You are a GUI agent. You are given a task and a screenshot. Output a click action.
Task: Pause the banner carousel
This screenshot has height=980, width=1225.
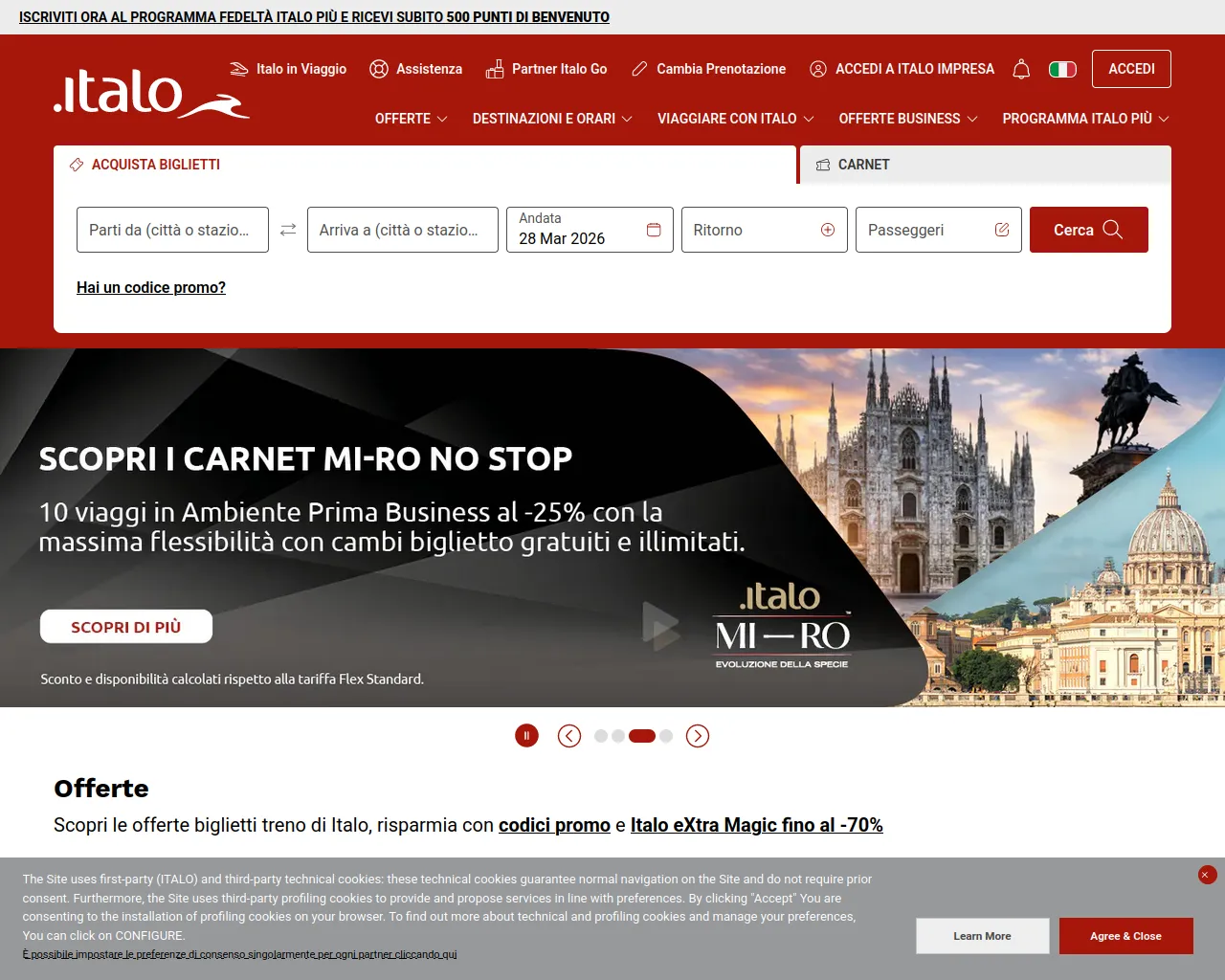[x=526, y=735]
